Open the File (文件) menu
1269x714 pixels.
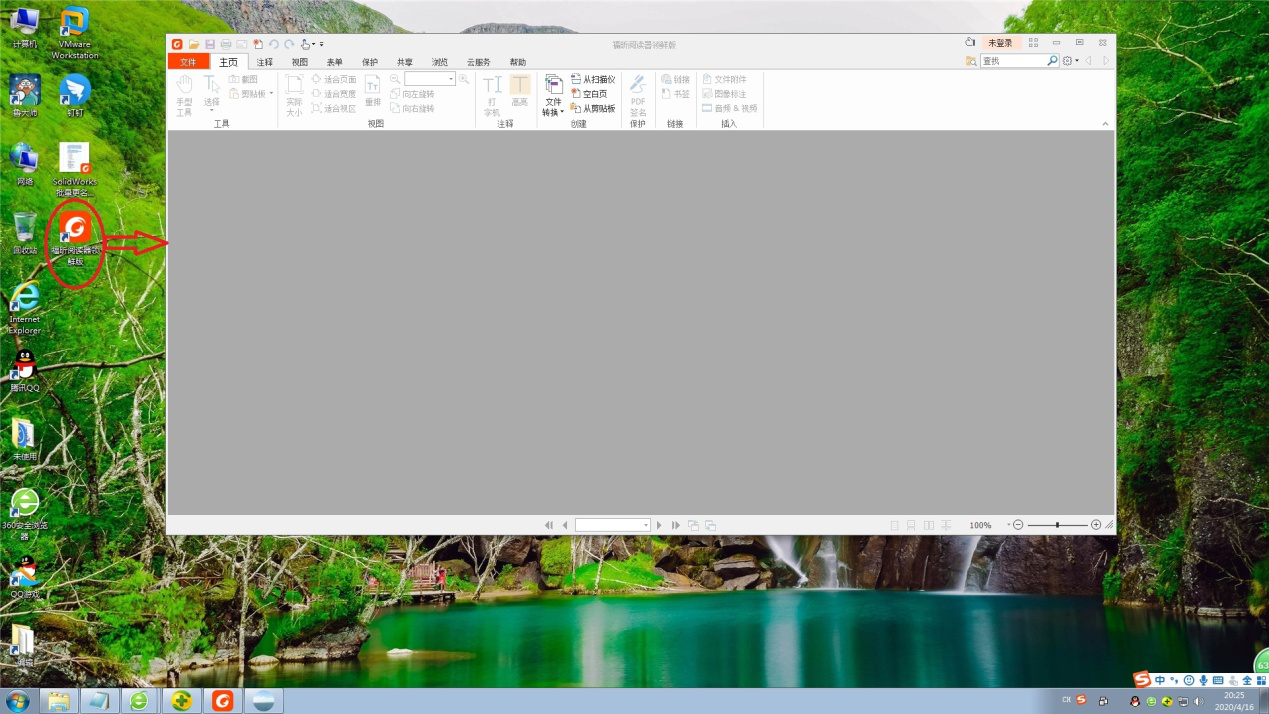(188, 62)
